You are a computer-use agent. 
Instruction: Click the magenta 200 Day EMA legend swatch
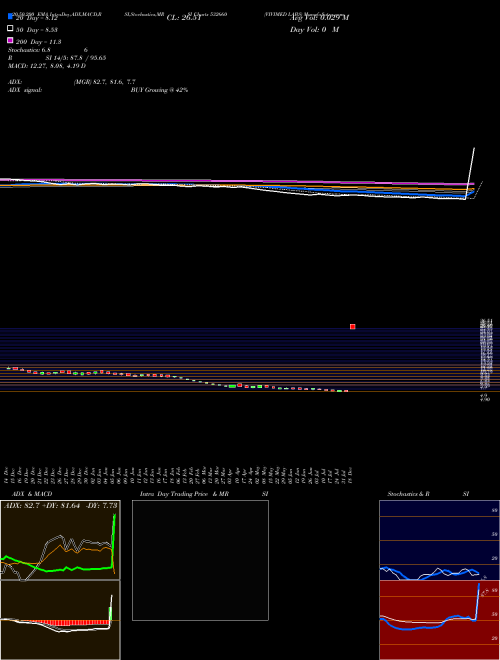10,40
